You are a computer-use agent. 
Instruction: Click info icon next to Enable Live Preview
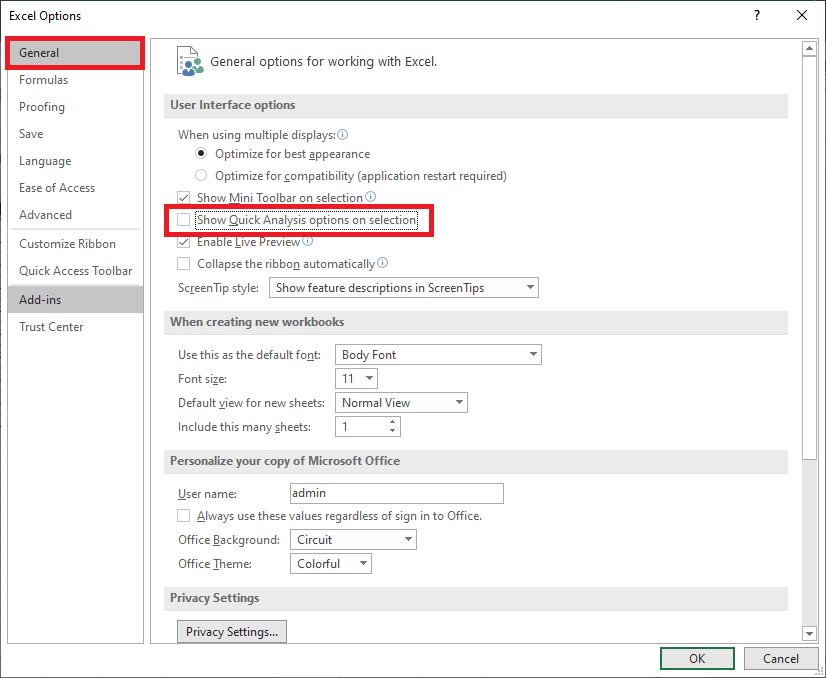[x=308, y=241]
